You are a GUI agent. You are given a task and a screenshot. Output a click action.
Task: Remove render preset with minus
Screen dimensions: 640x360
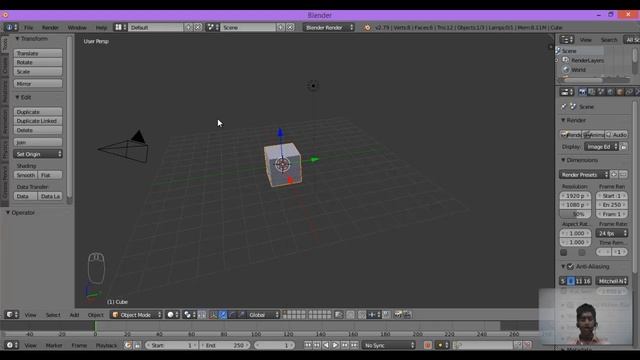(x=623, y=175)
